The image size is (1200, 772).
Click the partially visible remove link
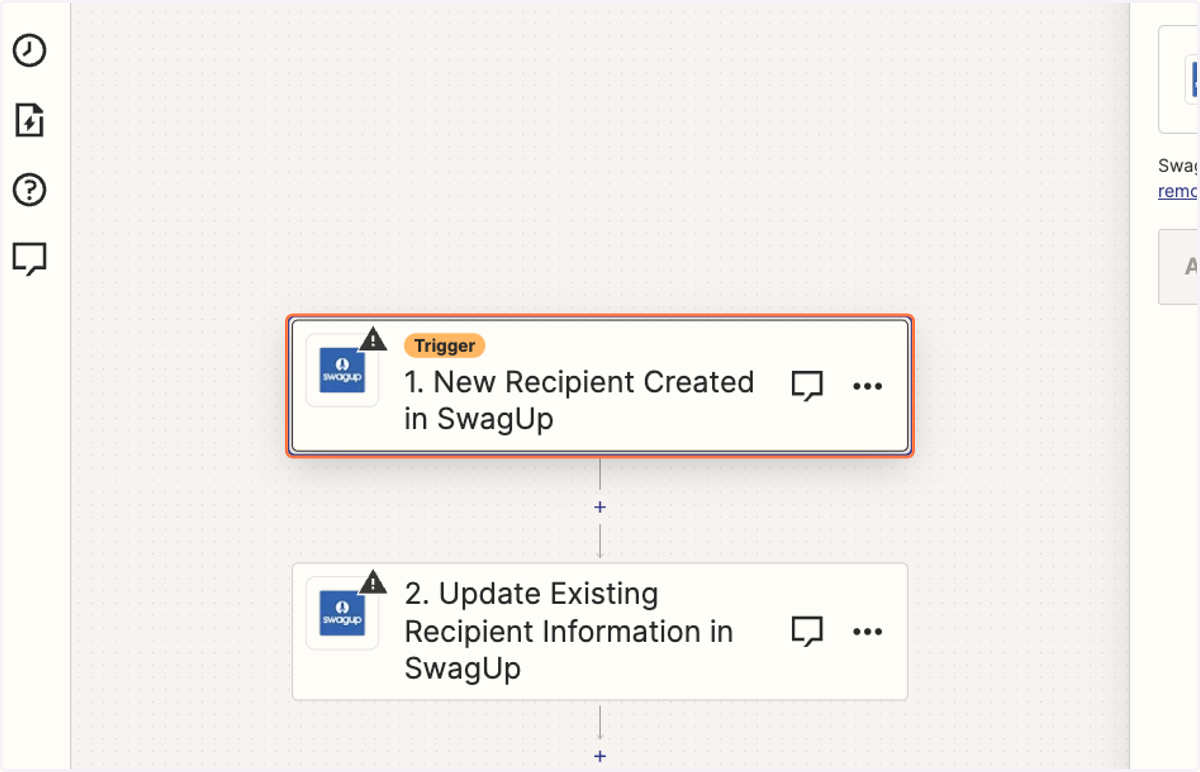click(x=1178, y=191)
